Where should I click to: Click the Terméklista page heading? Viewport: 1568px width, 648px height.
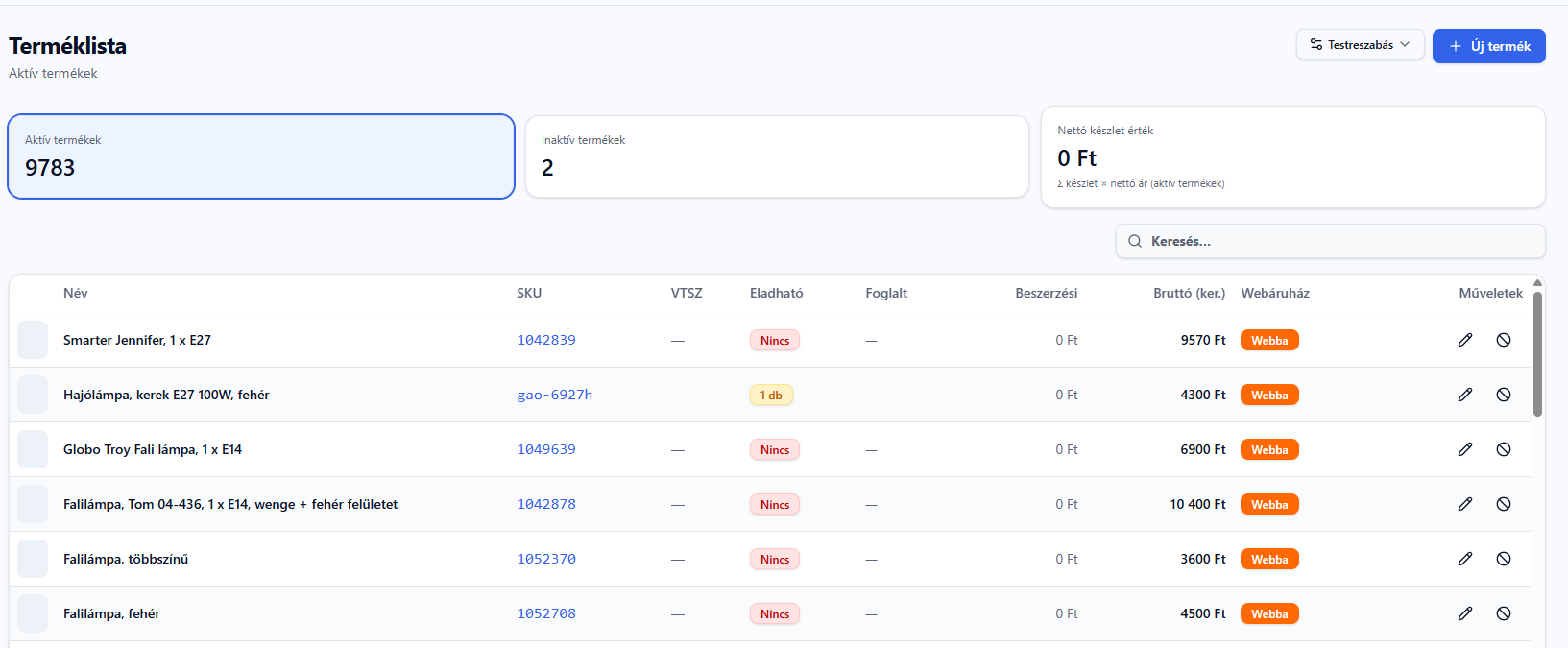tap(67, 45)
